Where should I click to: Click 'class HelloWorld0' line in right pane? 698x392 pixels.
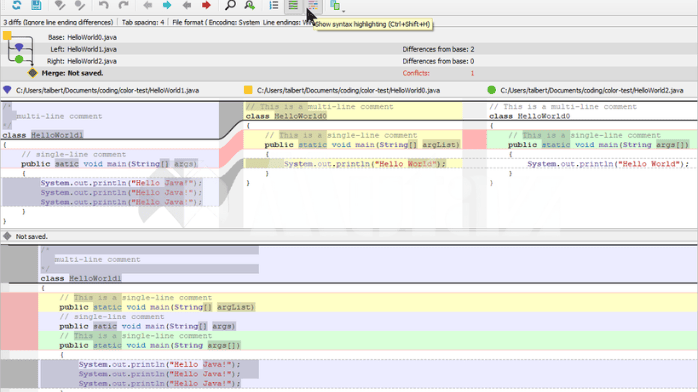click(530, 116)
